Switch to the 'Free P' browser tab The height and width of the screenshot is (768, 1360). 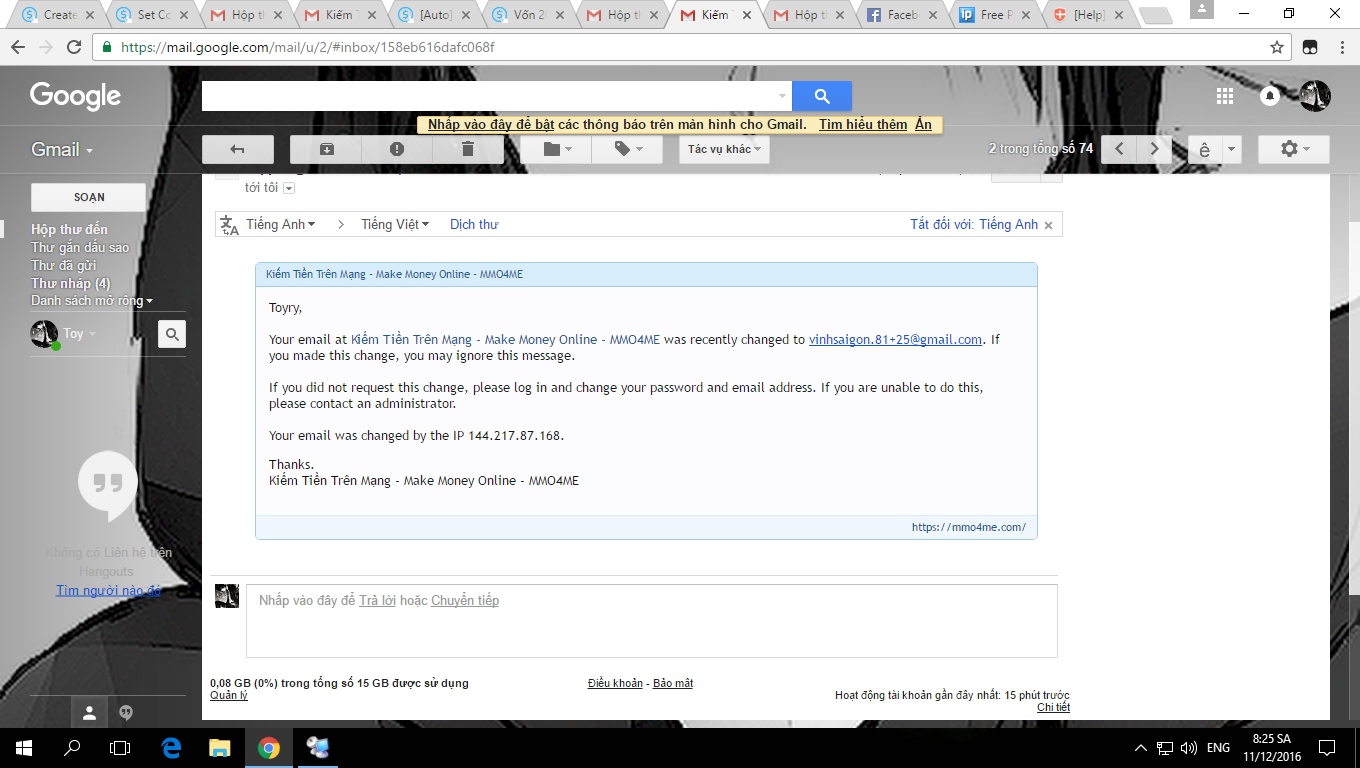997,15
